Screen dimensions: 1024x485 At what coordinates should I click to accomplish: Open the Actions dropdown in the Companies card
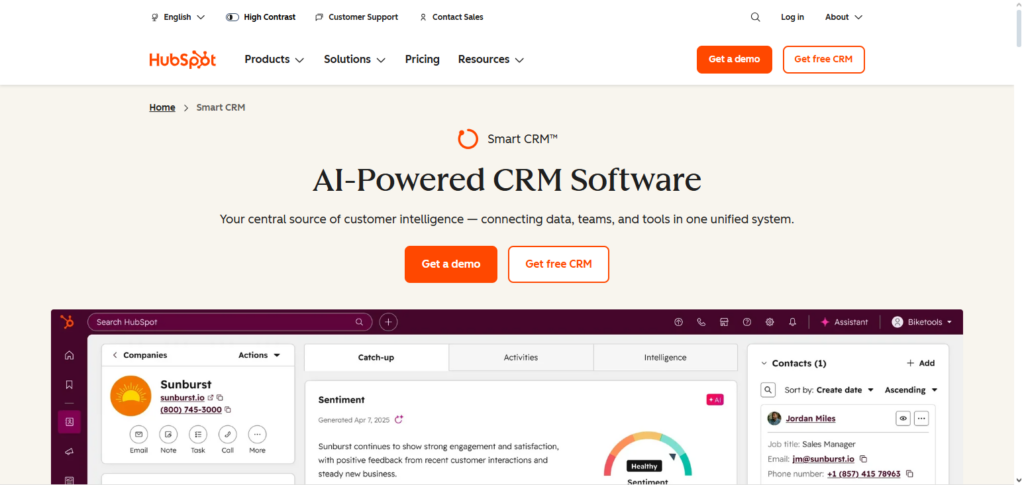tap(259, 355)
